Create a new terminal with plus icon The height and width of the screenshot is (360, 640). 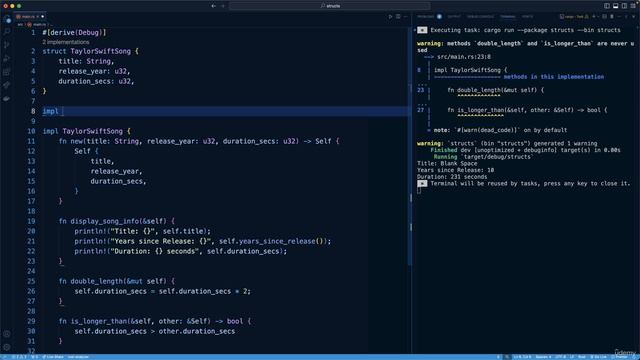594,17
